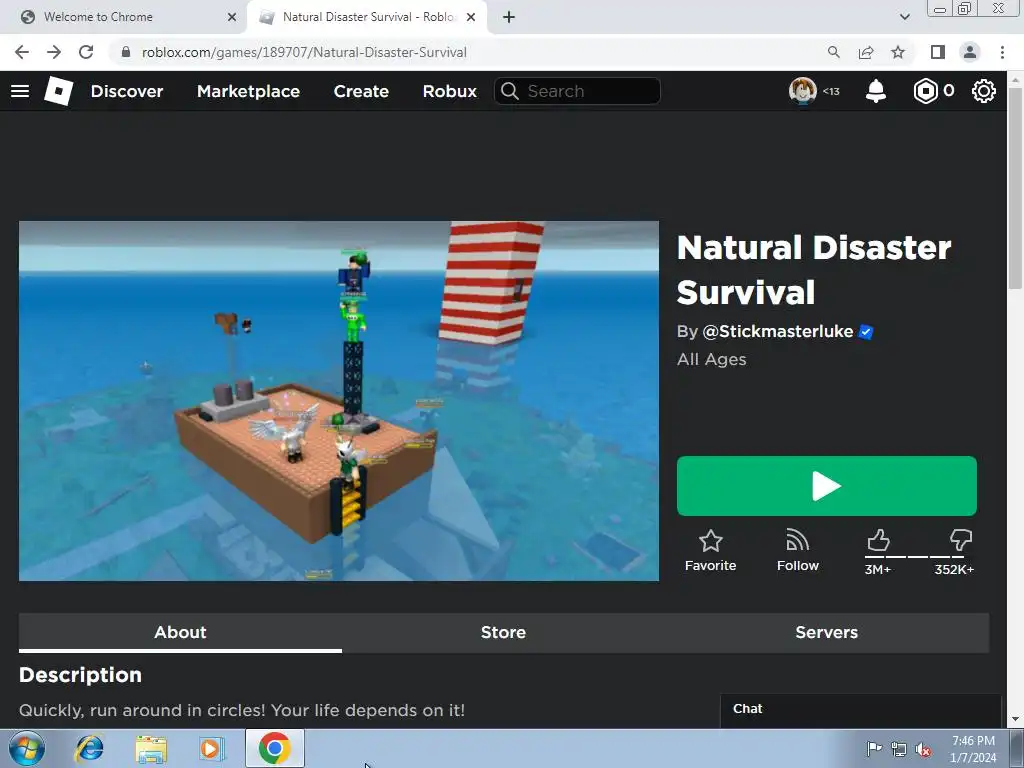Screen dimensions: 1024x768
Task: Open the Servers tab
Action: click(x=826, y=632)
